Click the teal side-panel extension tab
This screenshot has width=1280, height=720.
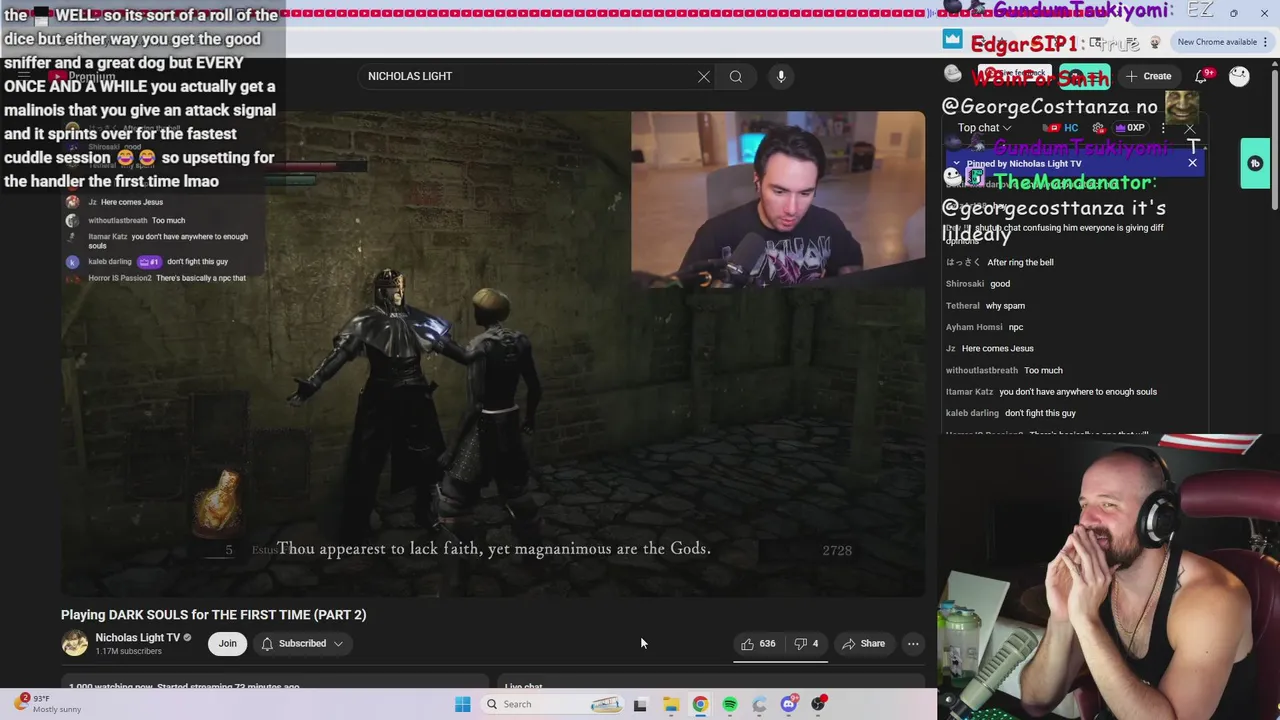pyautogui.click(x=1255, y=164)
